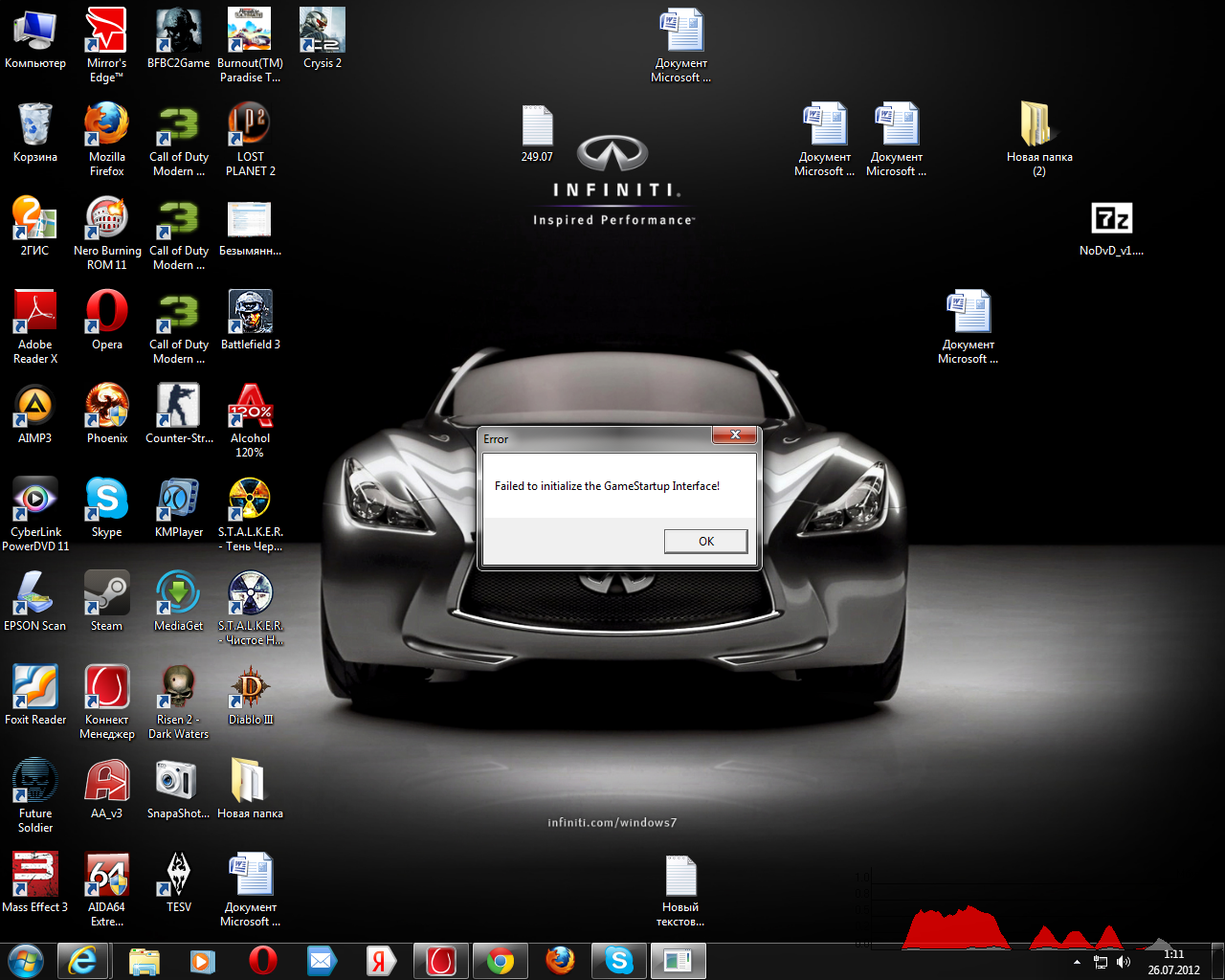1225x980 pixels.
Task: Select the S.T.A.L.K.E.R. Чистое Н... shortcut
Action: pyautogui.click(x=250, y=608)
